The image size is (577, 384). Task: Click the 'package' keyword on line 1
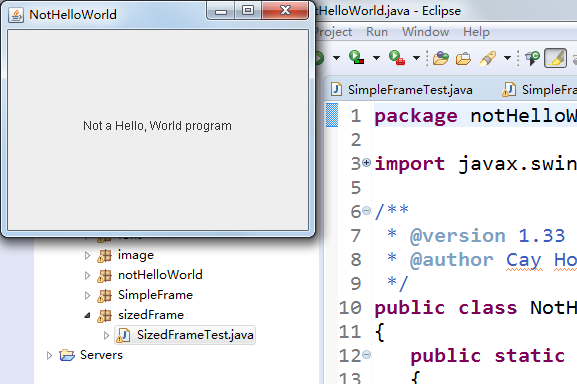point(416,117)
